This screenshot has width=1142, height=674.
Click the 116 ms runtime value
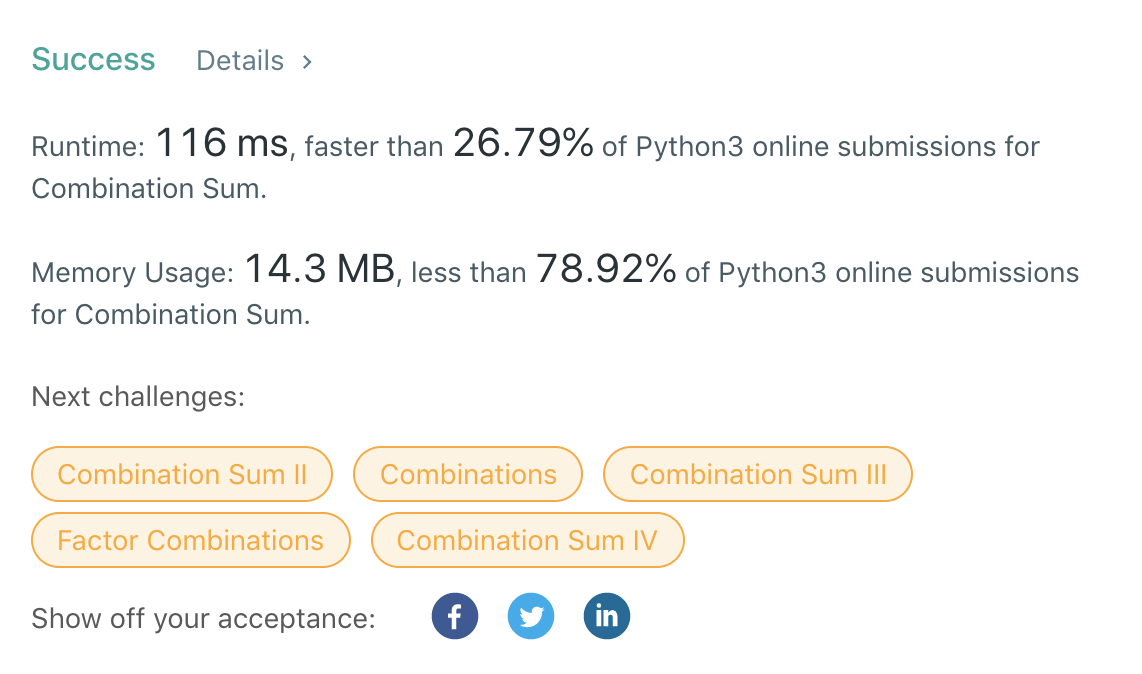tap(221, 145)
